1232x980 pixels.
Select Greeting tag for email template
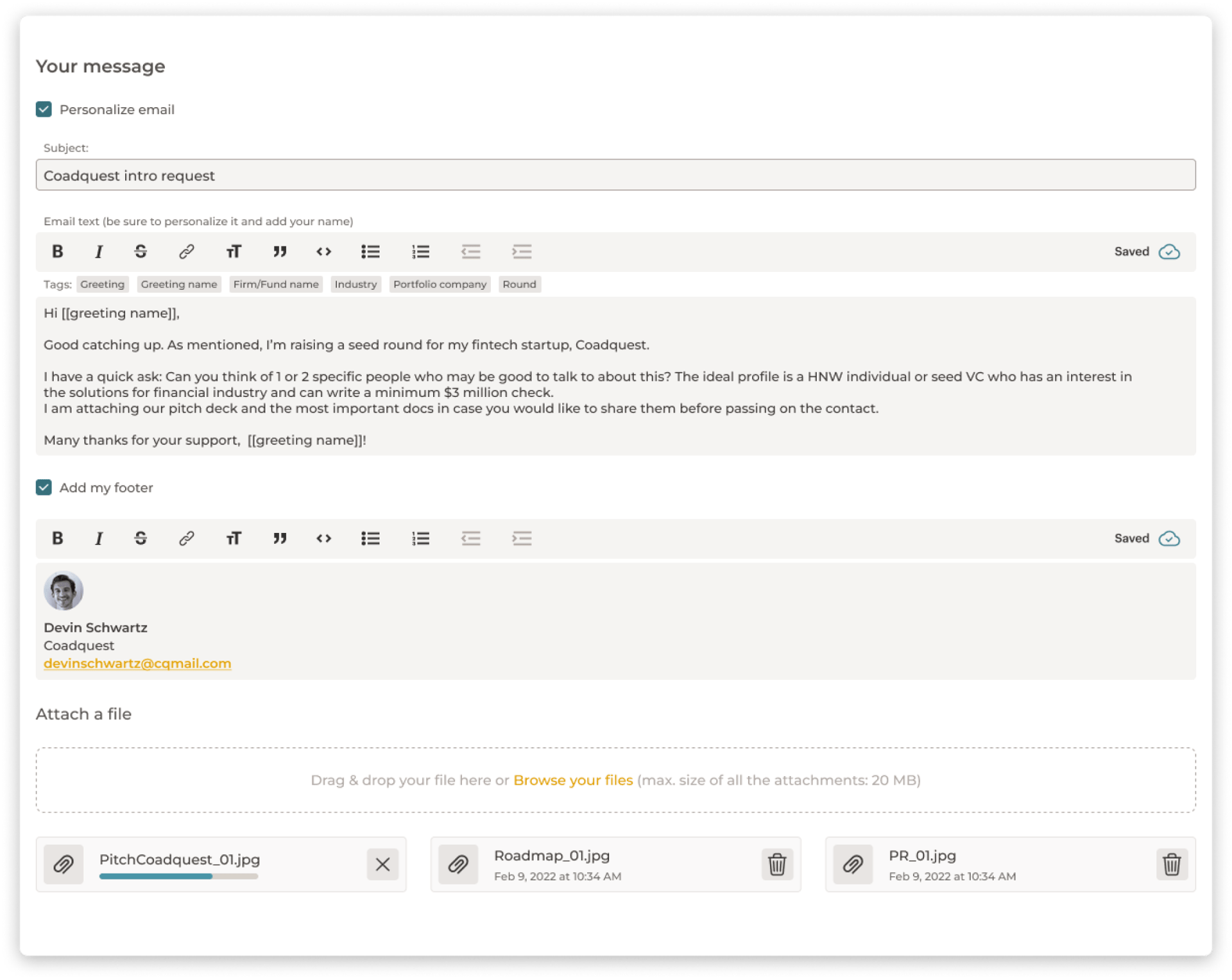pyautogui.click(x=100, y=284)
